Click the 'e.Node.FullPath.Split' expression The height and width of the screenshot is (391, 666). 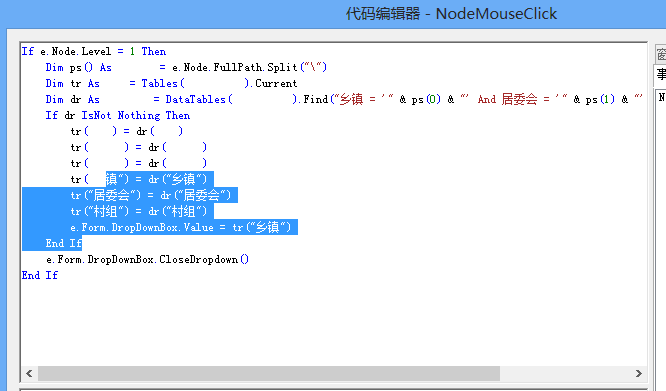[x=234, y=68]
